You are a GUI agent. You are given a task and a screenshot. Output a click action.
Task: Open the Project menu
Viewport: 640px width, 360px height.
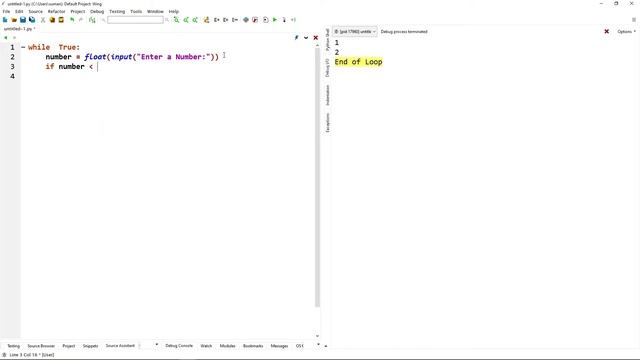pos(78,11)
